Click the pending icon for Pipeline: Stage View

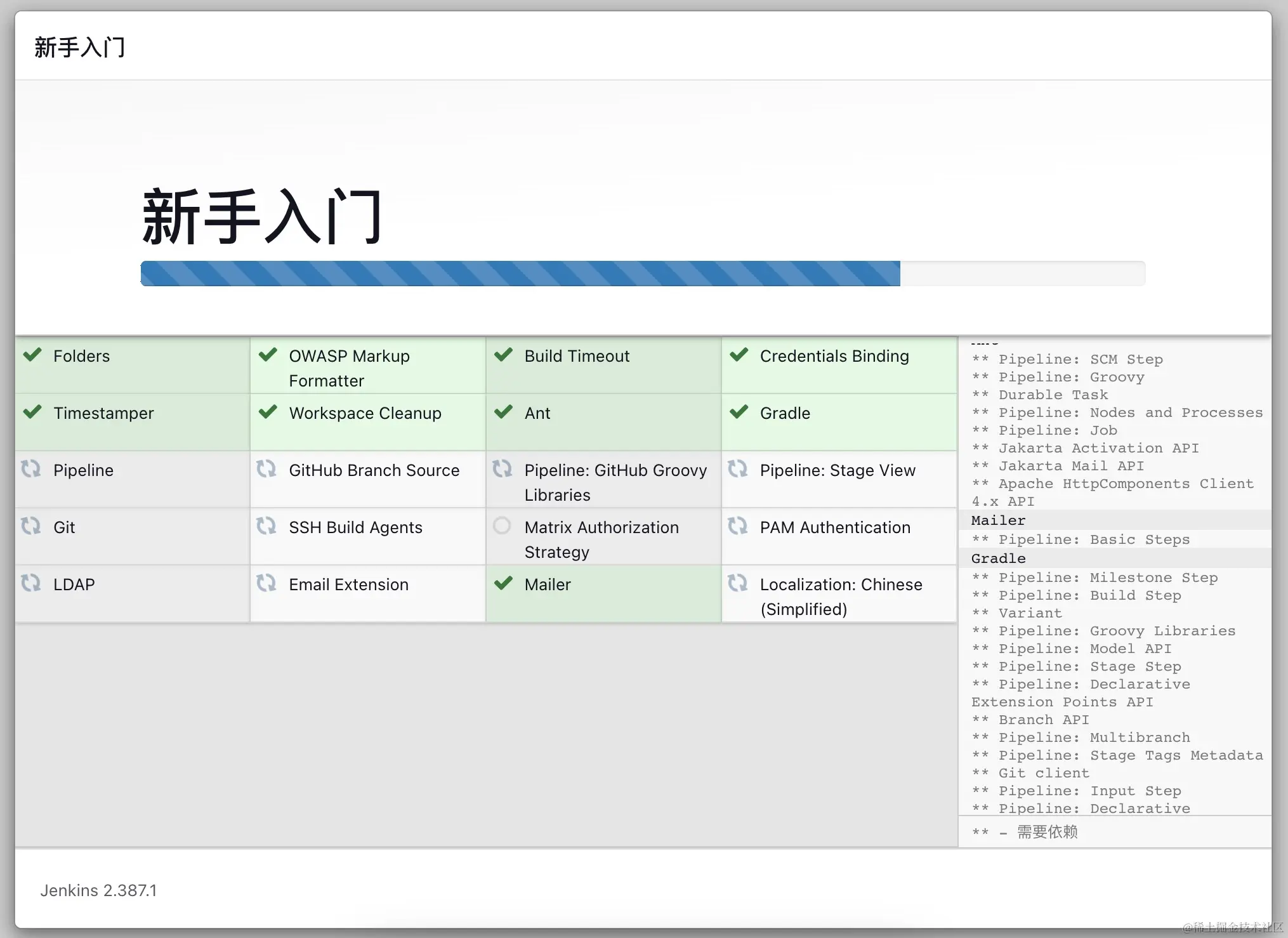[737, 469]
